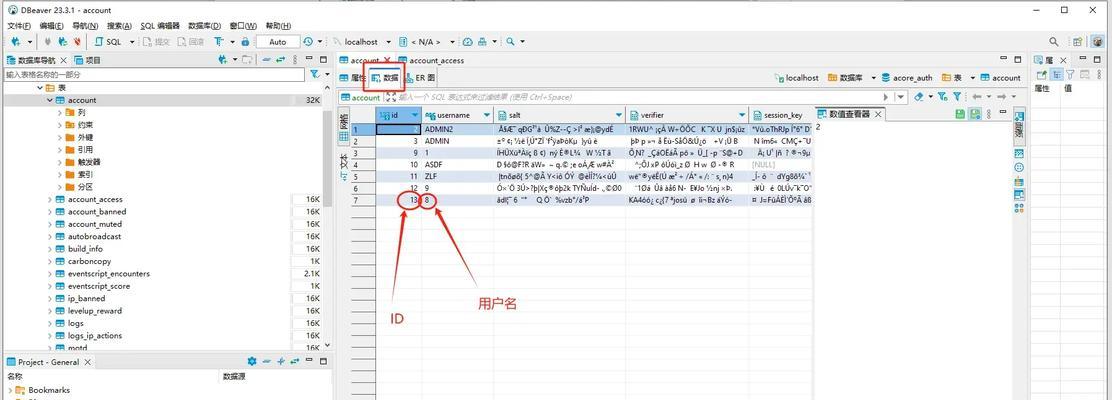1112x400 pixels.
Task: Switch to the ER 图 tab
Action: 421,78
